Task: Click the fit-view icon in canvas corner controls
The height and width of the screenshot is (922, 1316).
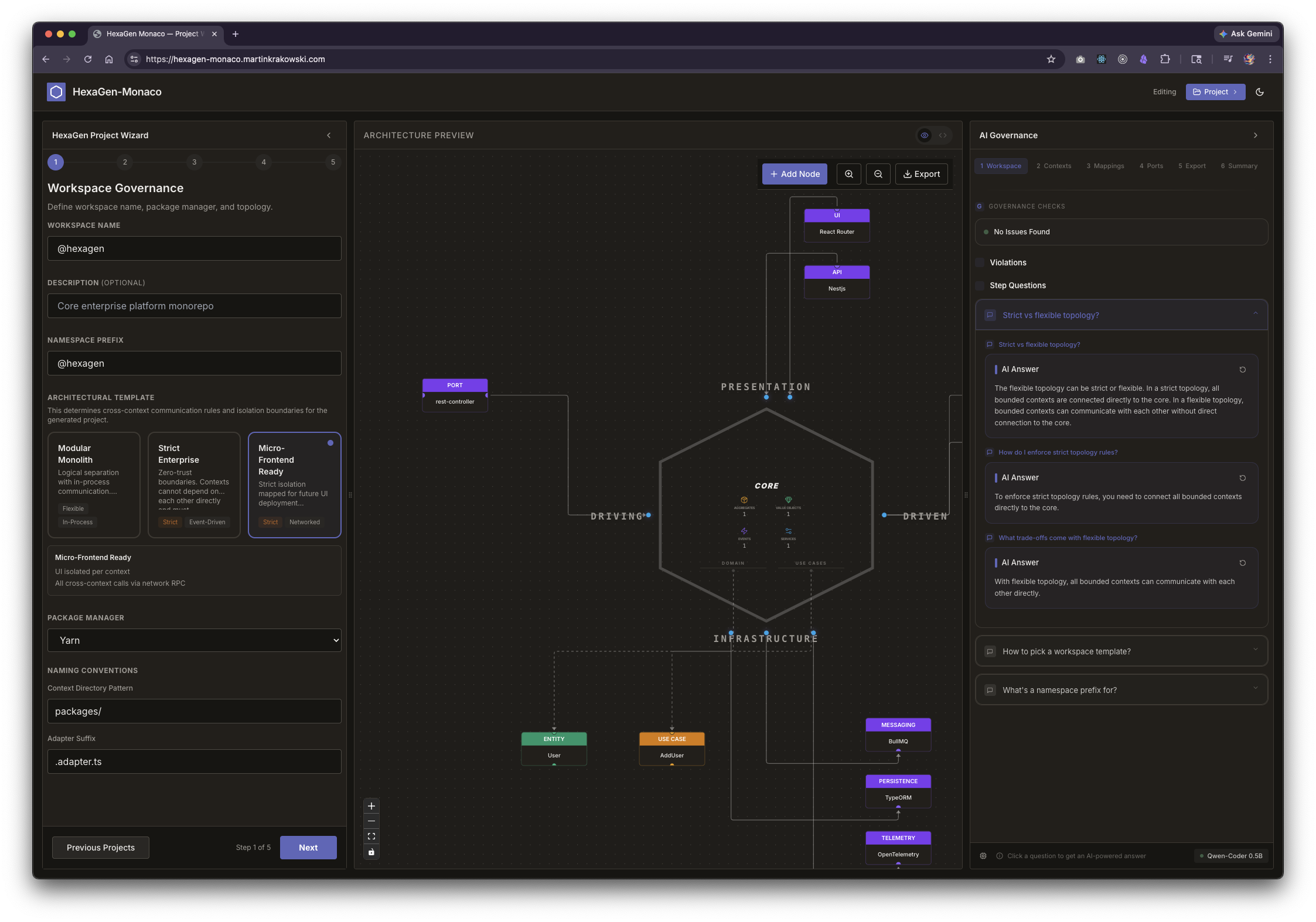Action: coord(371,836)
